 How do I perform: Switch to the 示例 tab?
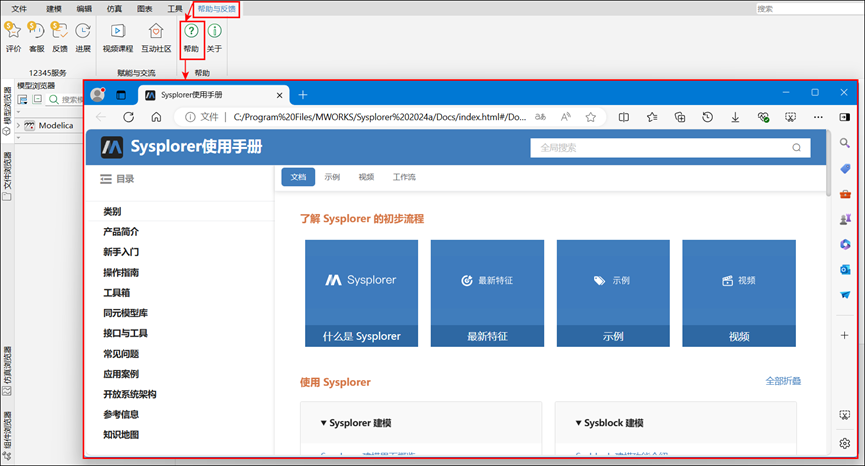(x=332, y=177)
